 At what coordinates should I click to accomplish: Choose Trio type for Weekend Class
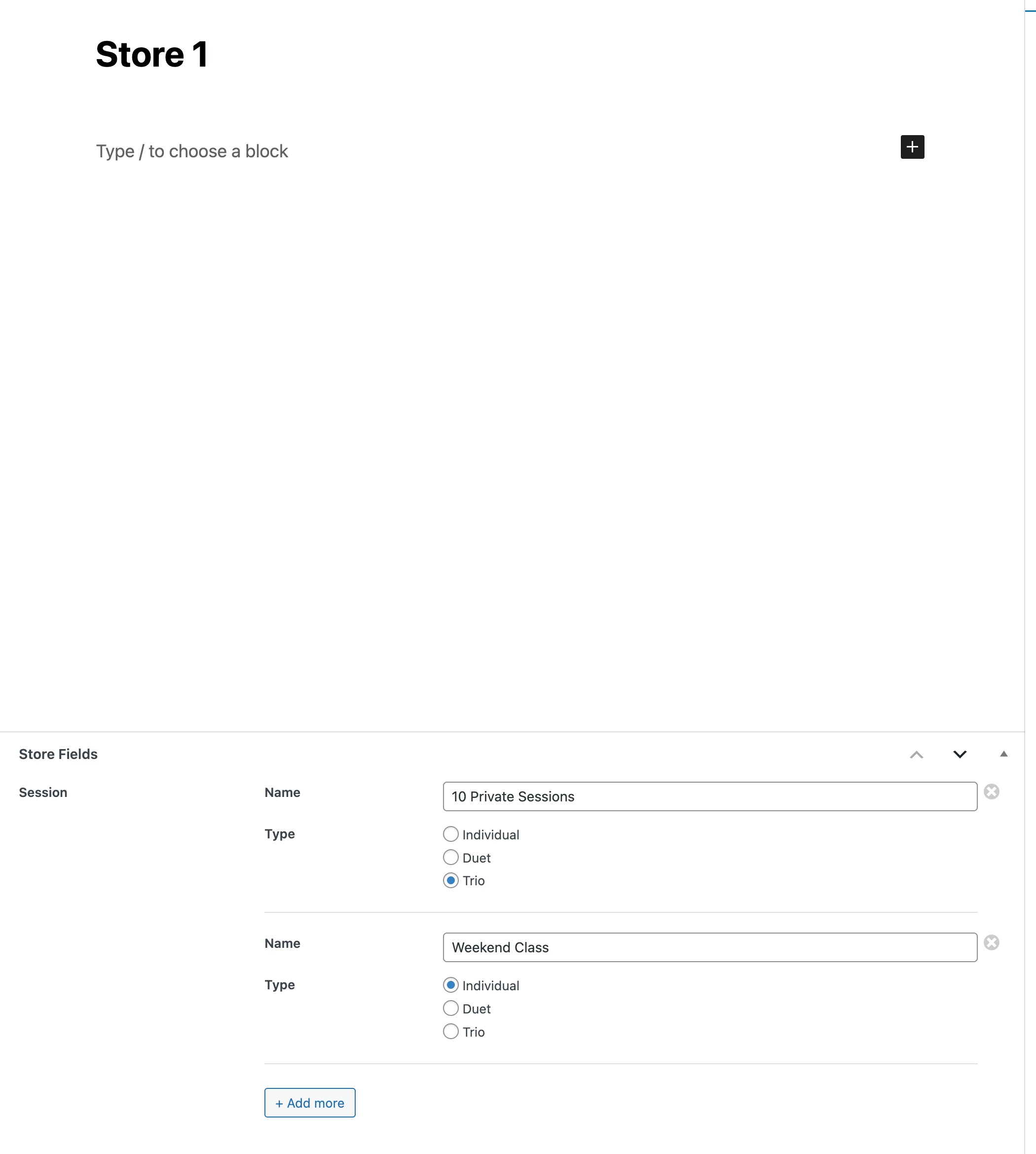pos(450,1031)
